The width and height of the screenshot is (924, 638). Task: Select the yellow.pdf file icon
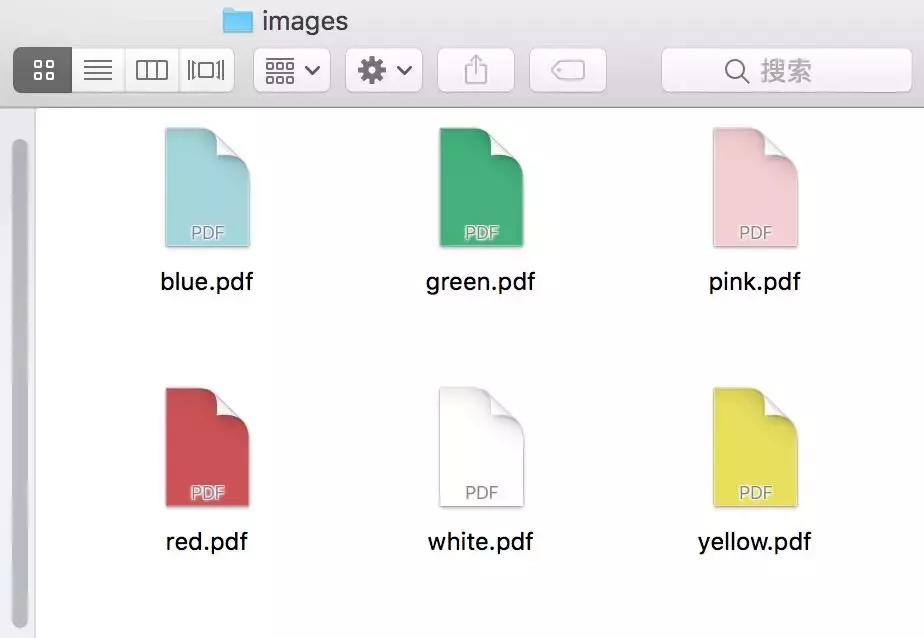755,447
